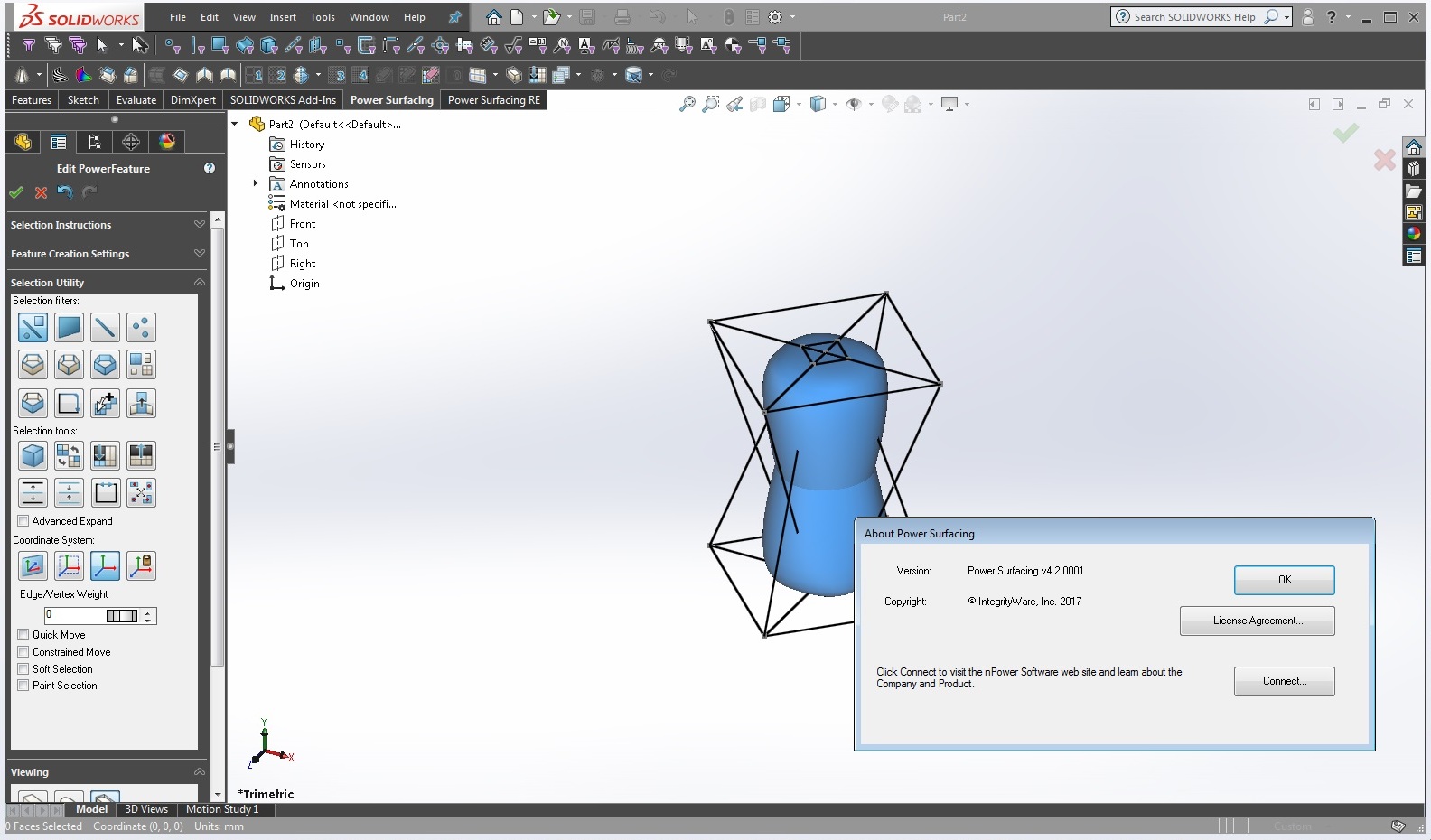Click the shrink selection tool icon
Viewport: 1431px width, 840px height.
(69, 493)
